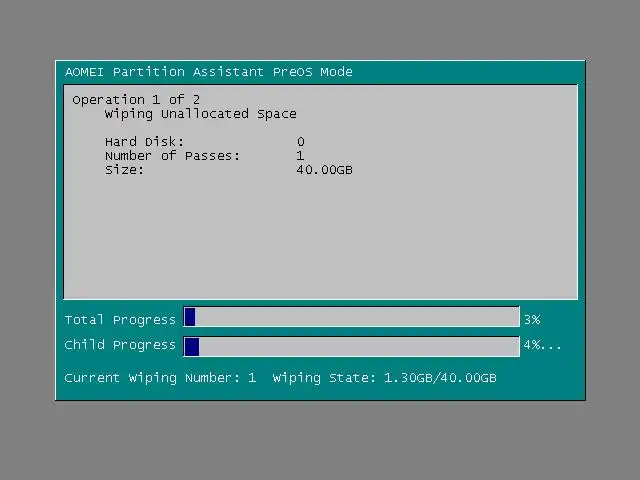Viewport: 640px width, 480px height.
Task: Click the 'Operation 1 of 2' line
Action: coord(136,100)
